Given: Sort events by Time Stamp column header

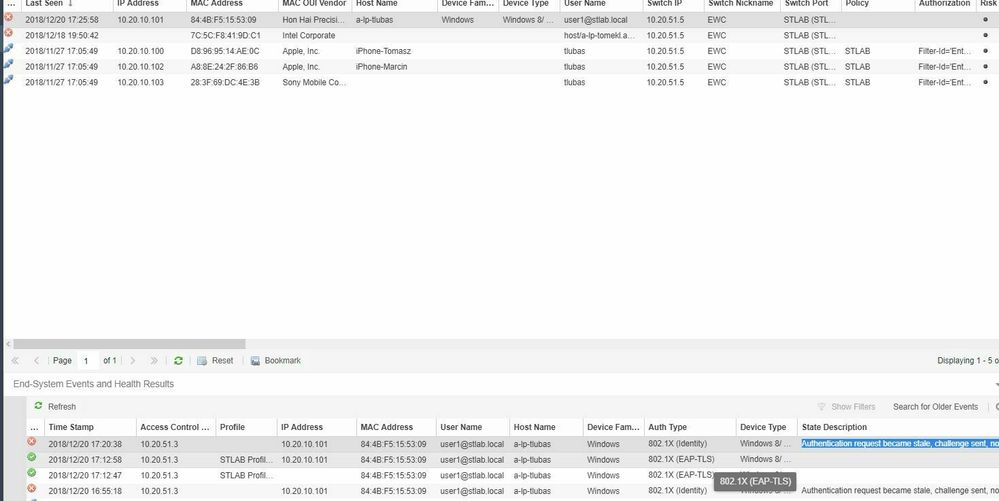Looking at the screenshot, I should tap(72, 427).
